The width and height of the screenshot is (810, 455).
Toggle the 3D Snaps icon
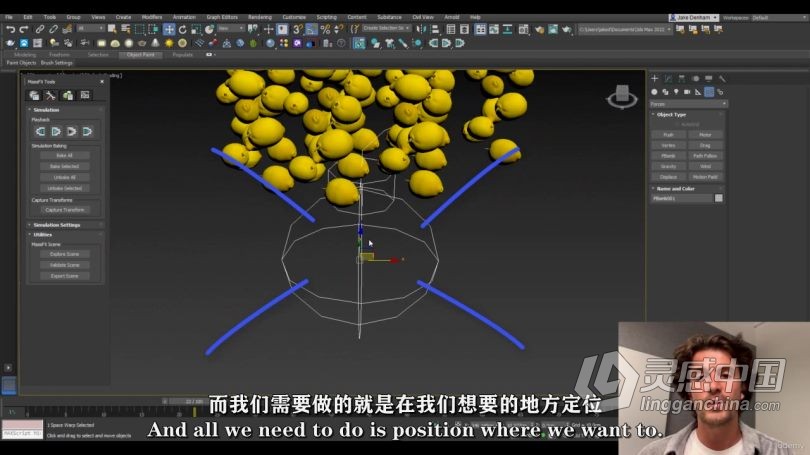pyautogui.click(x=298, y=29)
